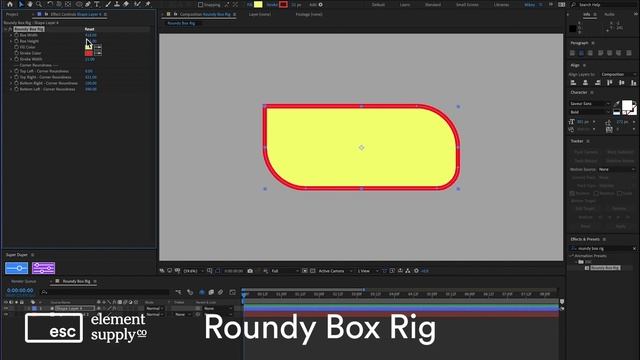Switch to the Footage (none) viewer tab
The image size is (640, 360).
309,14
